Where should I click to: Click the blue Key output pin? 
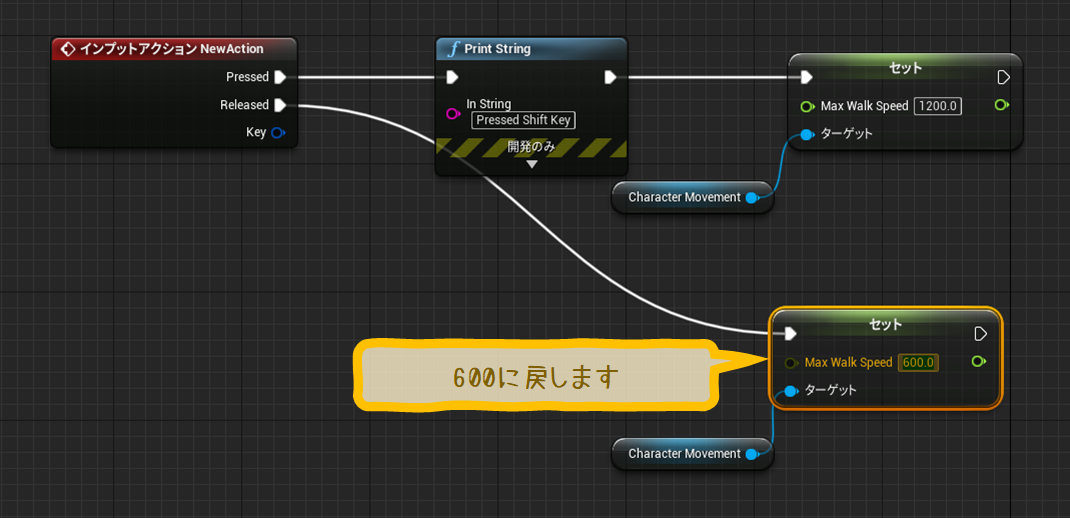[x=277, y=132]
